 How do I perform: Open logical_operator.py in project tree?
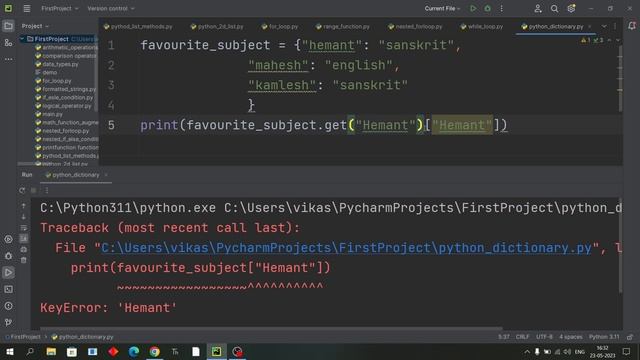63,106
